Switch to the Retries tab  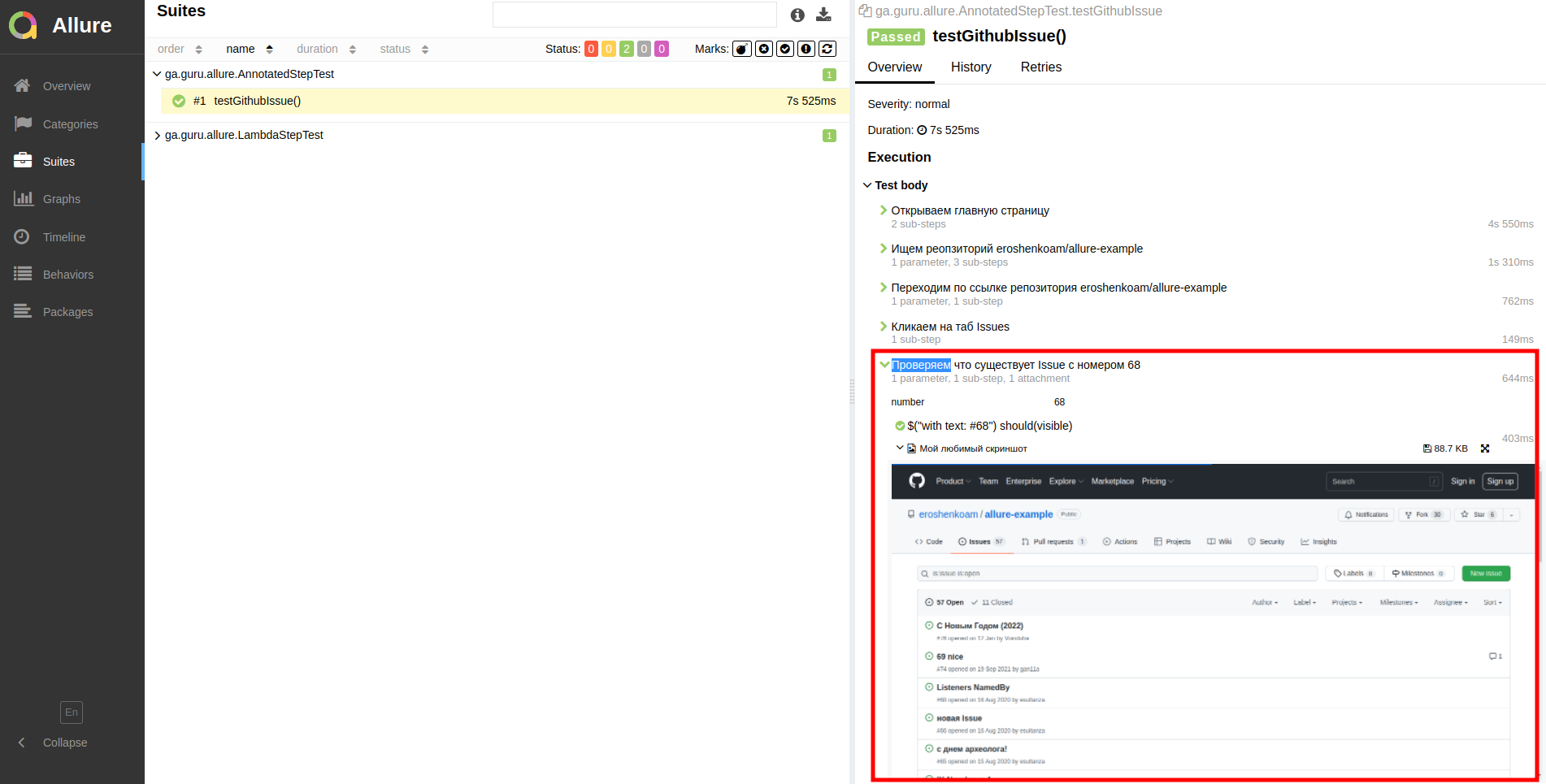click(x=1041, y=67)
